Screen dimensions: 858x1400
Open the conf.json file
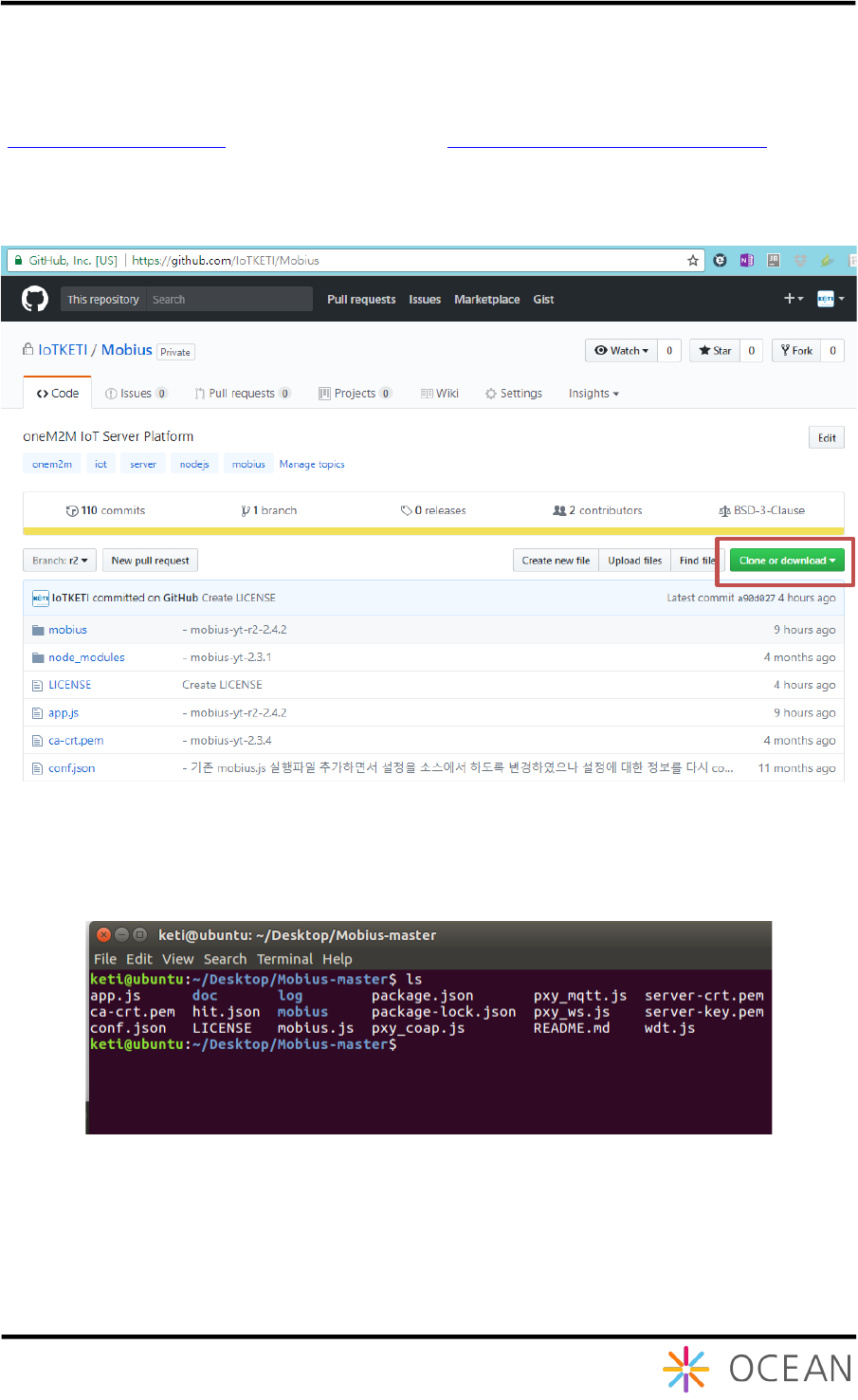(72, 768)
